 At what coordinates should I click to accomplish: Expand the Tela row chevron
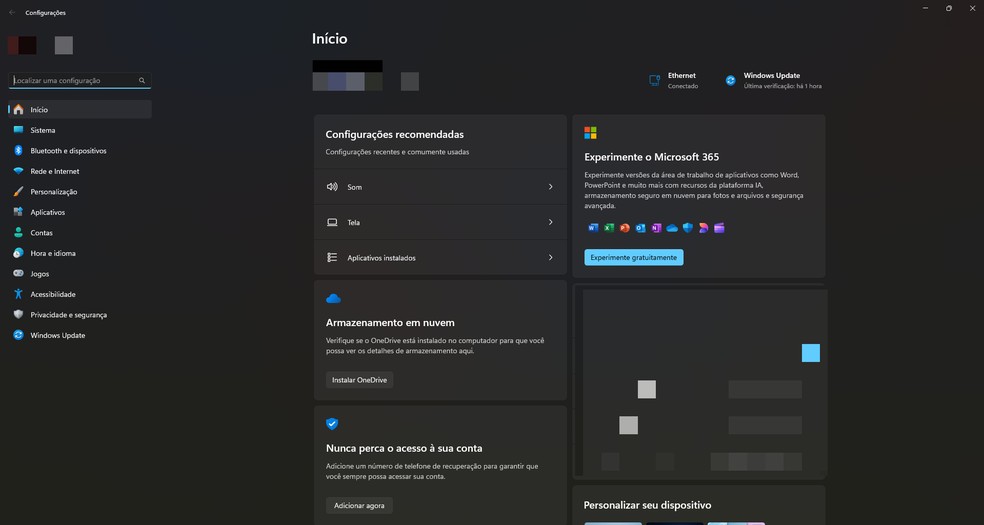click(550, 222)
